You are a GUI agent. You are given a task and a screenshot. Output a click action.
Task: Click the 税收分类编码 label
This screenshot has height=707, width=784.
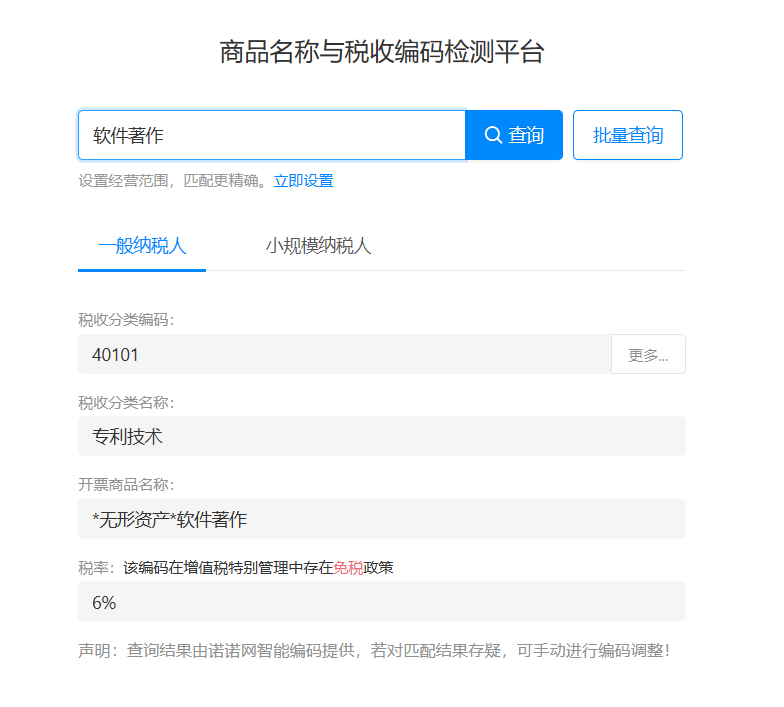[x=126, y=320]
